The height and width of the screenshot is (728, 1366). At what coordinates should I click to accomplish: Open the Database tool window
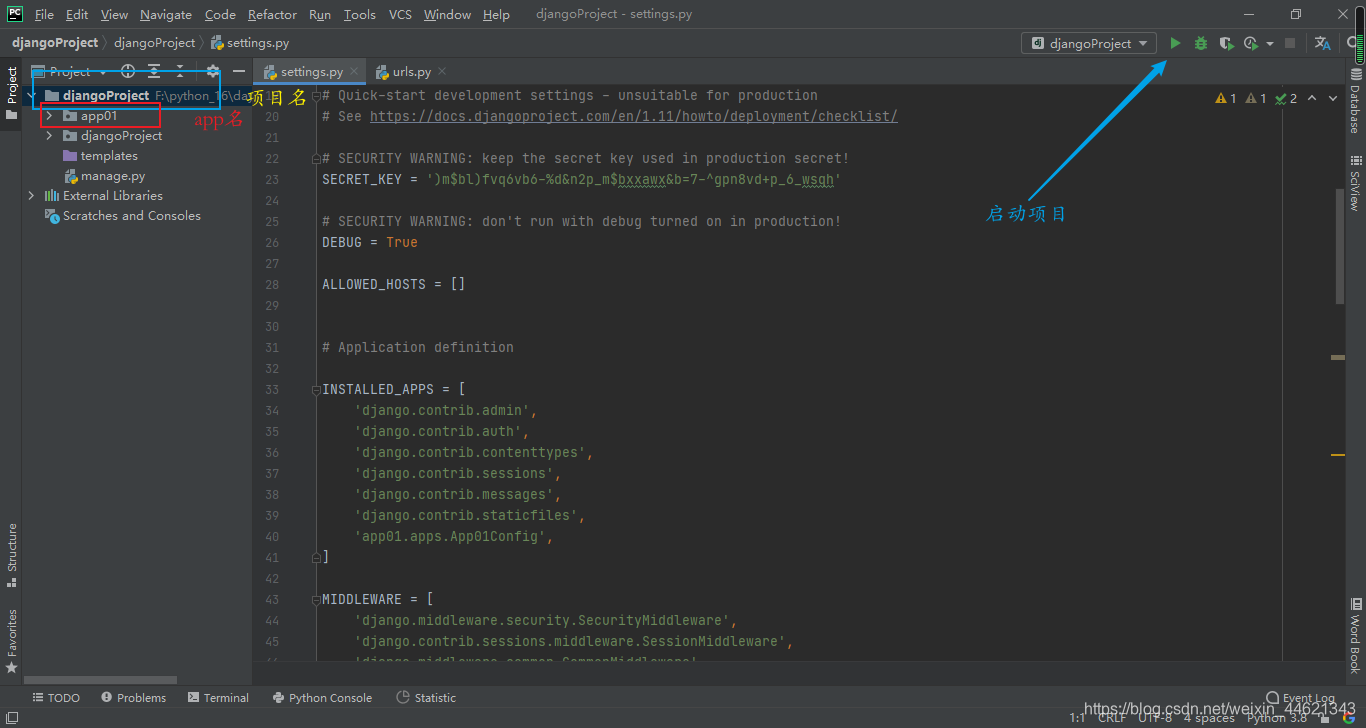click(x=1356, y=102)
